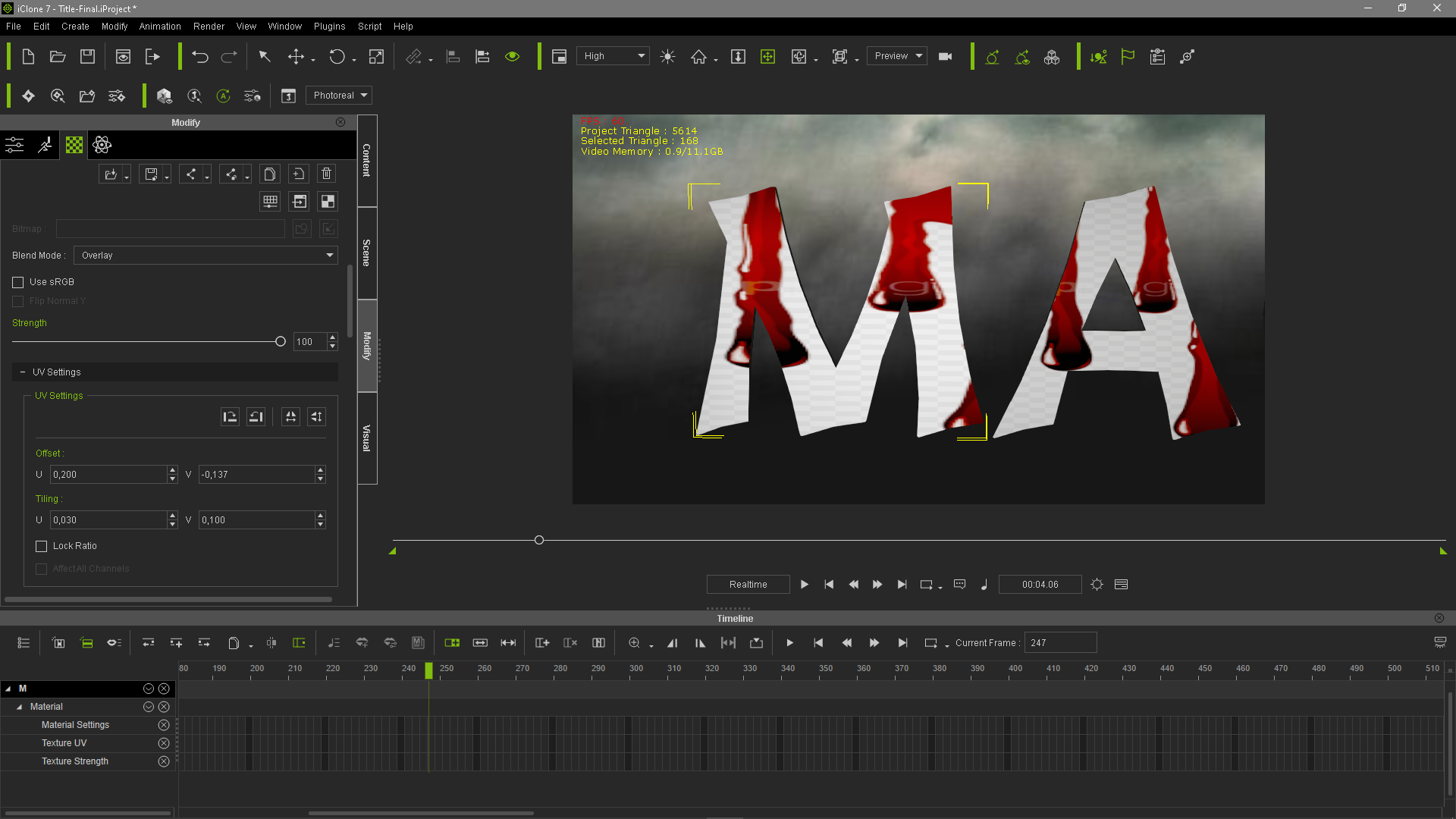Collapse the M track in timeline
Screen dimensions: 1456x819
click(8, 689)
